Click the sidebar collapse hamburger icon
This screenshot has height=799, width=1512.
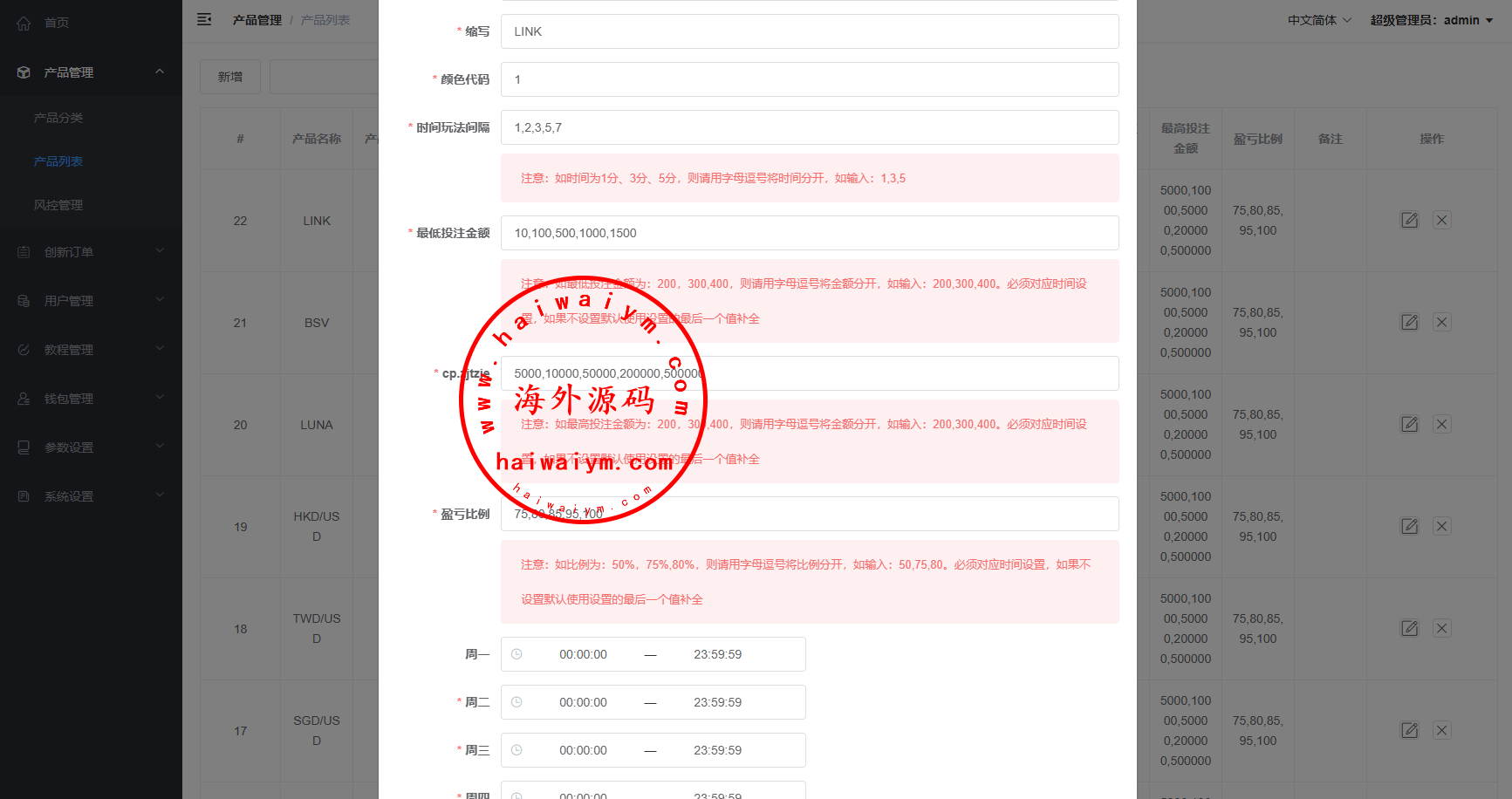(x=204, y=19)
